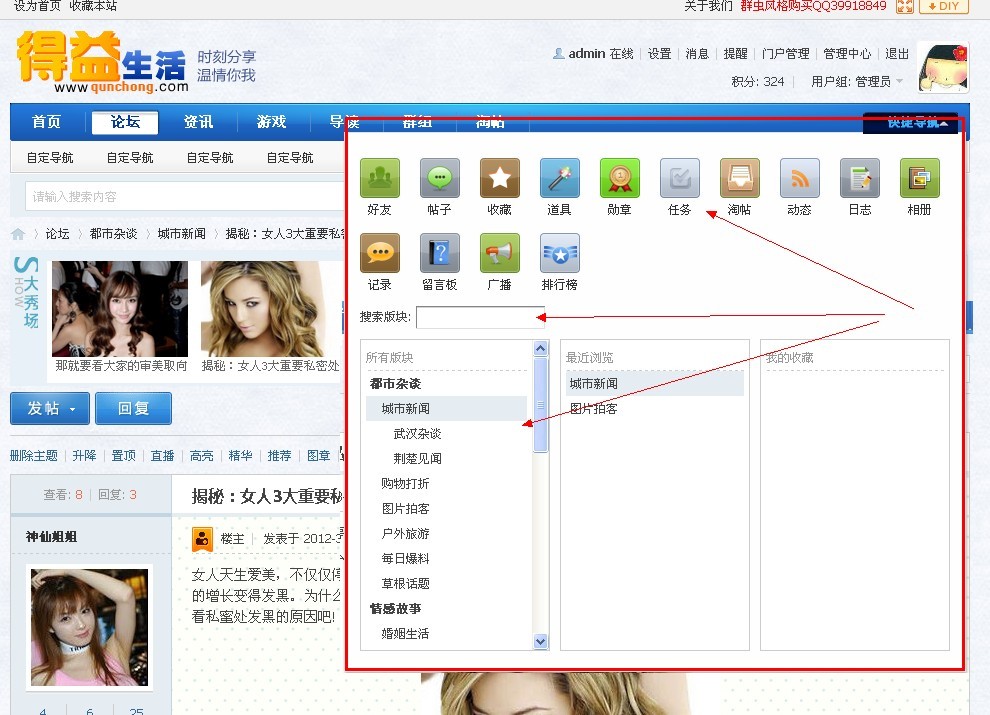Select 情感故事 in the forum list

[x=395, y=608]
